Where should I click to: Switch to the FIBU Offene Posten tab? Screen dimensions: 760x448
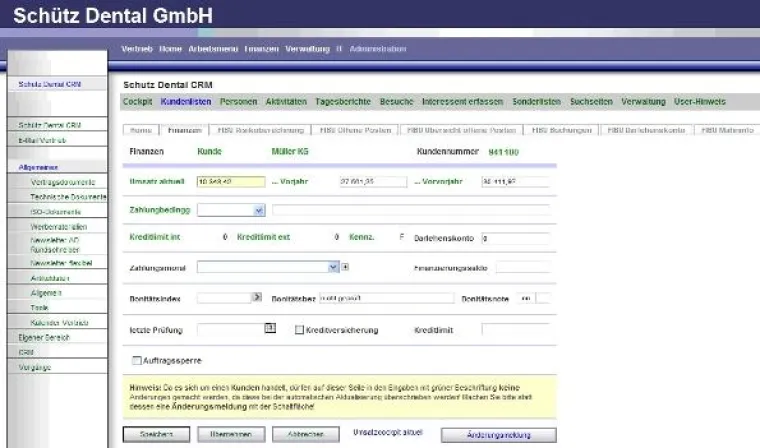(355, 130)
